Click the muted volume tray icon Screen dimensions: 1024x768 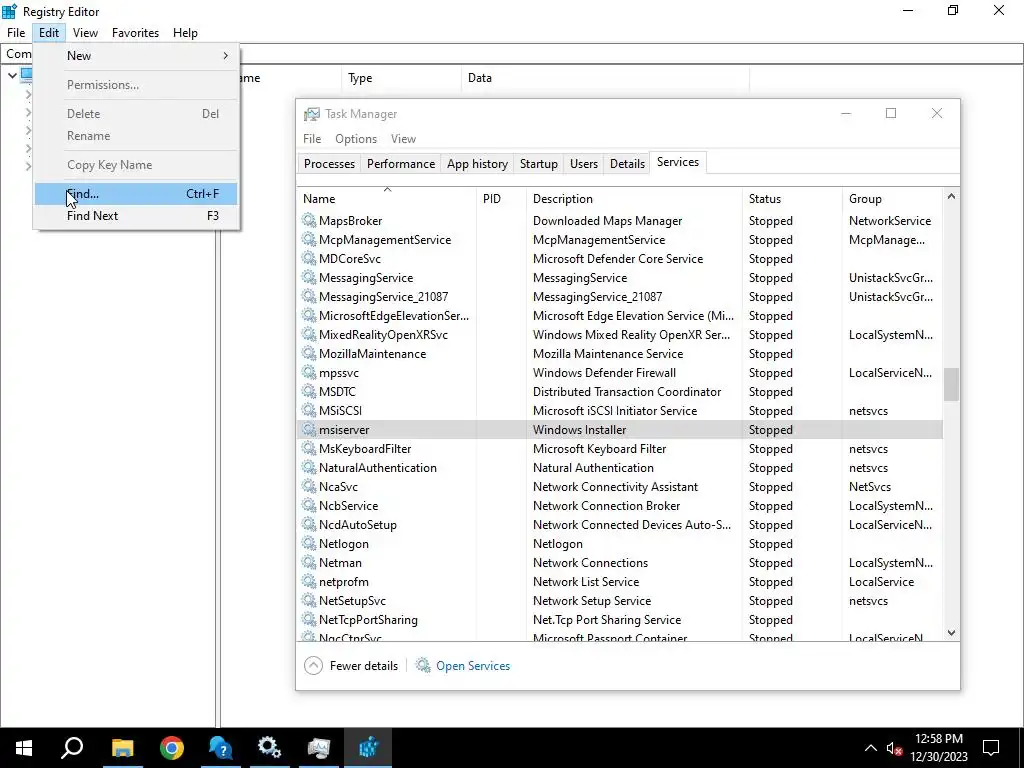pos(894,748)
